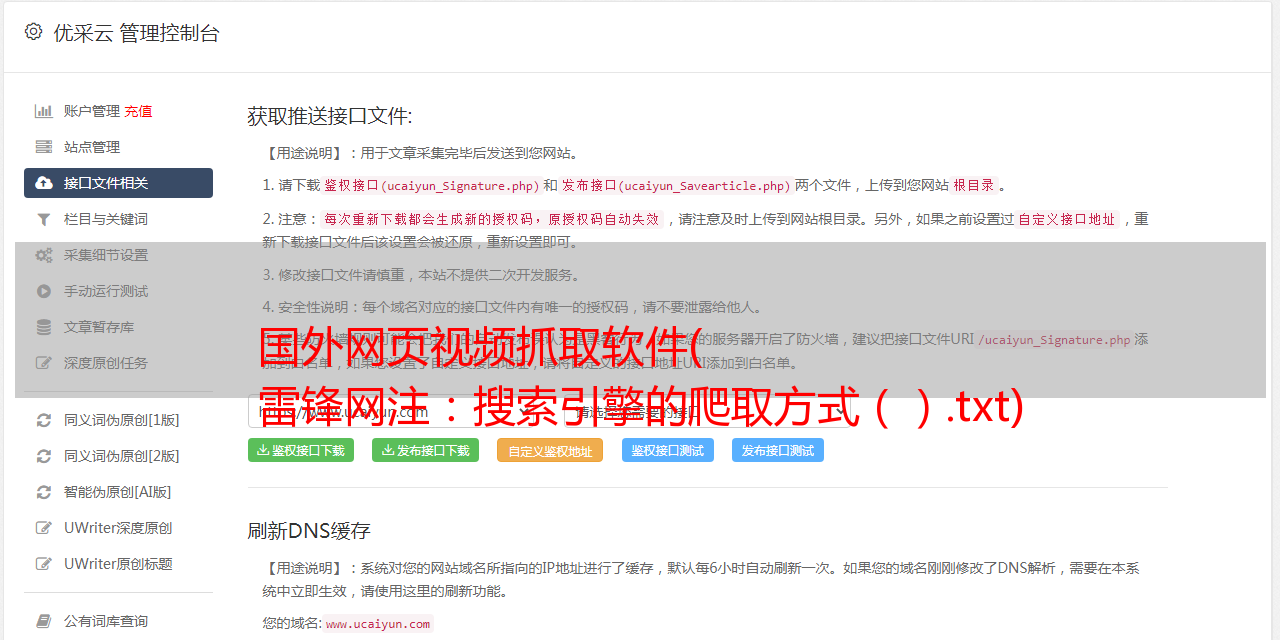Open 栏目与关键词 via its filter icon
Image resolution: width=1280 pixels, height=640 pixels.
point(44,219)
